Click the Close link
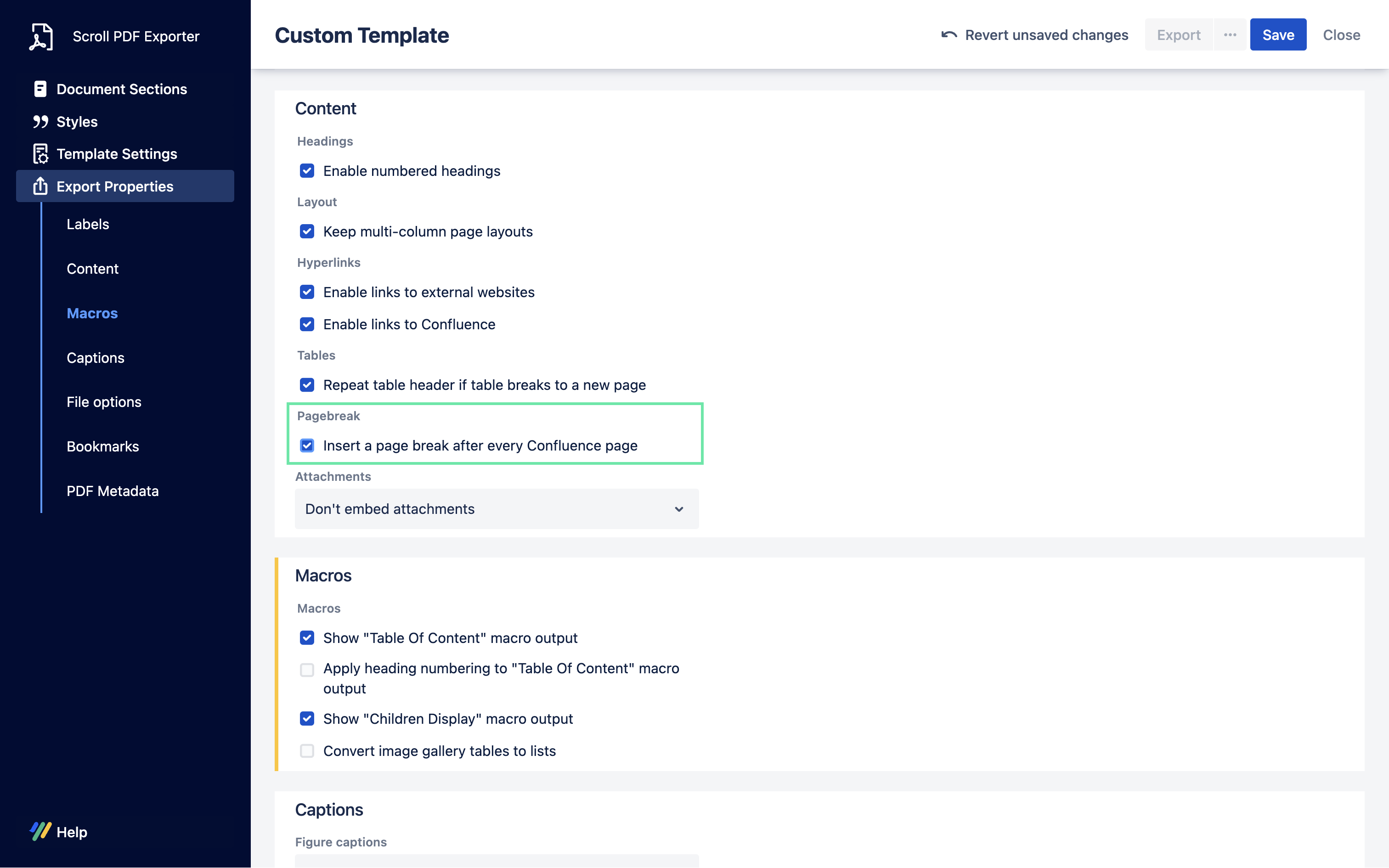 [1341, 35]
